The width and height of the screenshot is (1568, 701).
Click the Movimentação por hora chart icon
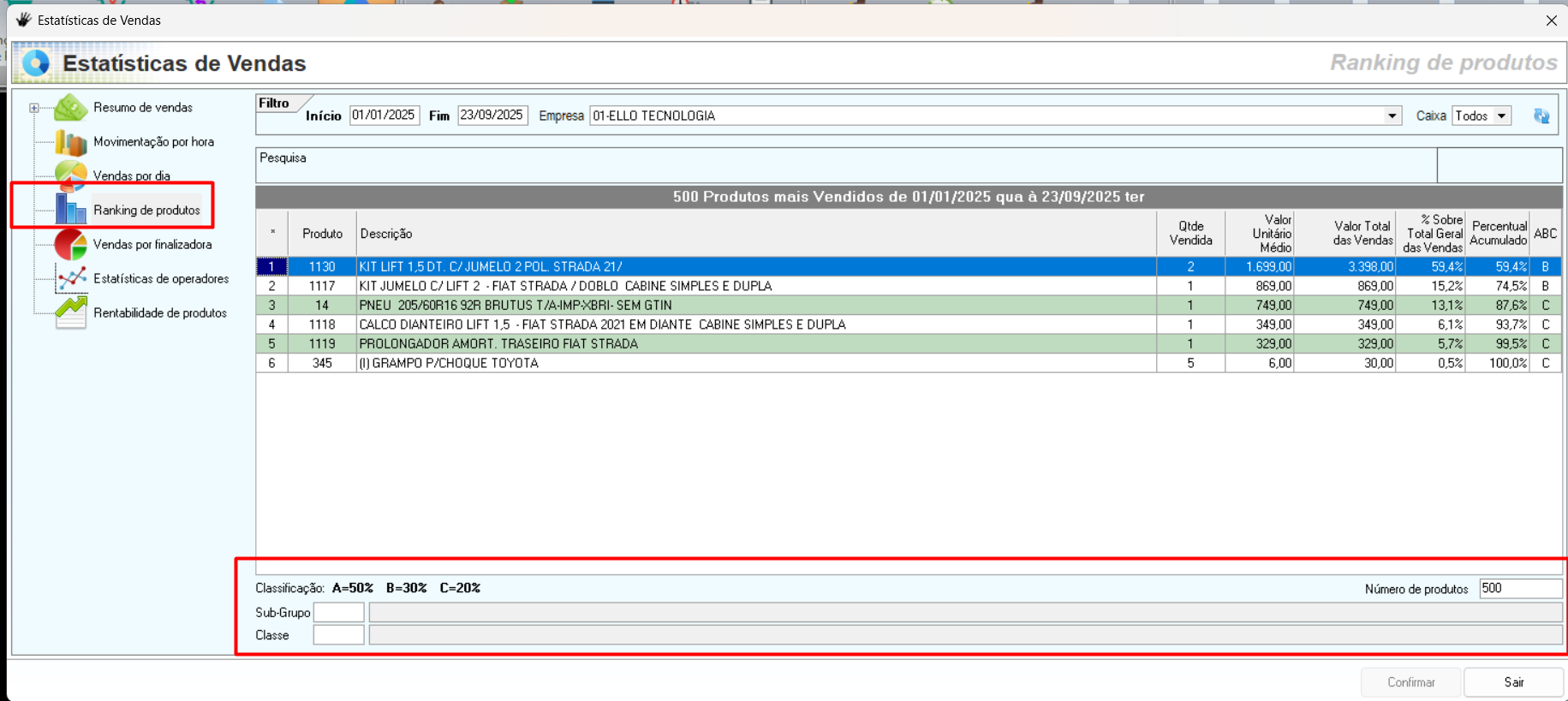point(70,142)
